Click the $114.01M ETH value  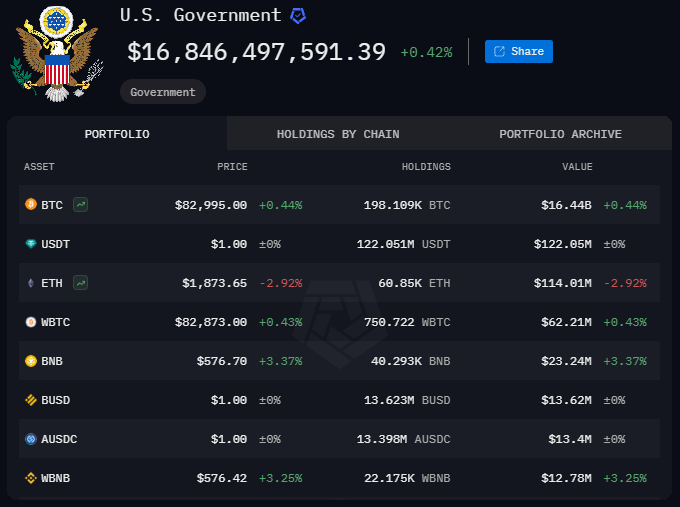[x=563, y=283]
